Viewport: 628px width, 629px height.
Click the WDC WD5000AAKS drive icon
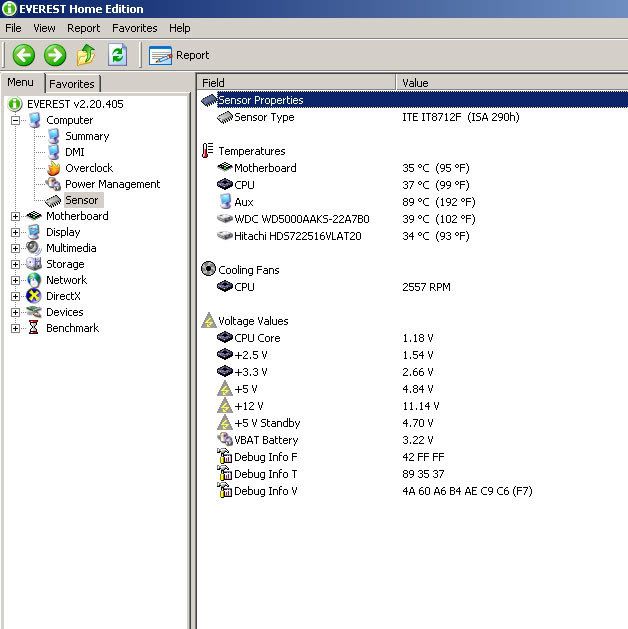pyautogui.click(x=225, y=219)
